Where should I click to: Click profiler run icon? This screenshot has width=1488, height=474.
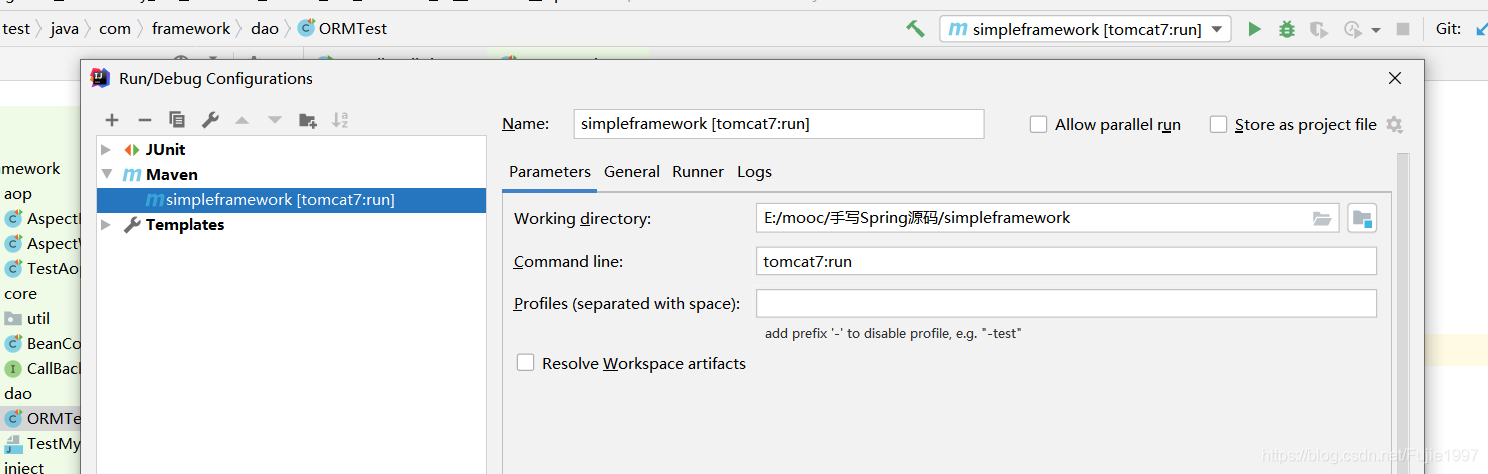tap(1352, 29)
